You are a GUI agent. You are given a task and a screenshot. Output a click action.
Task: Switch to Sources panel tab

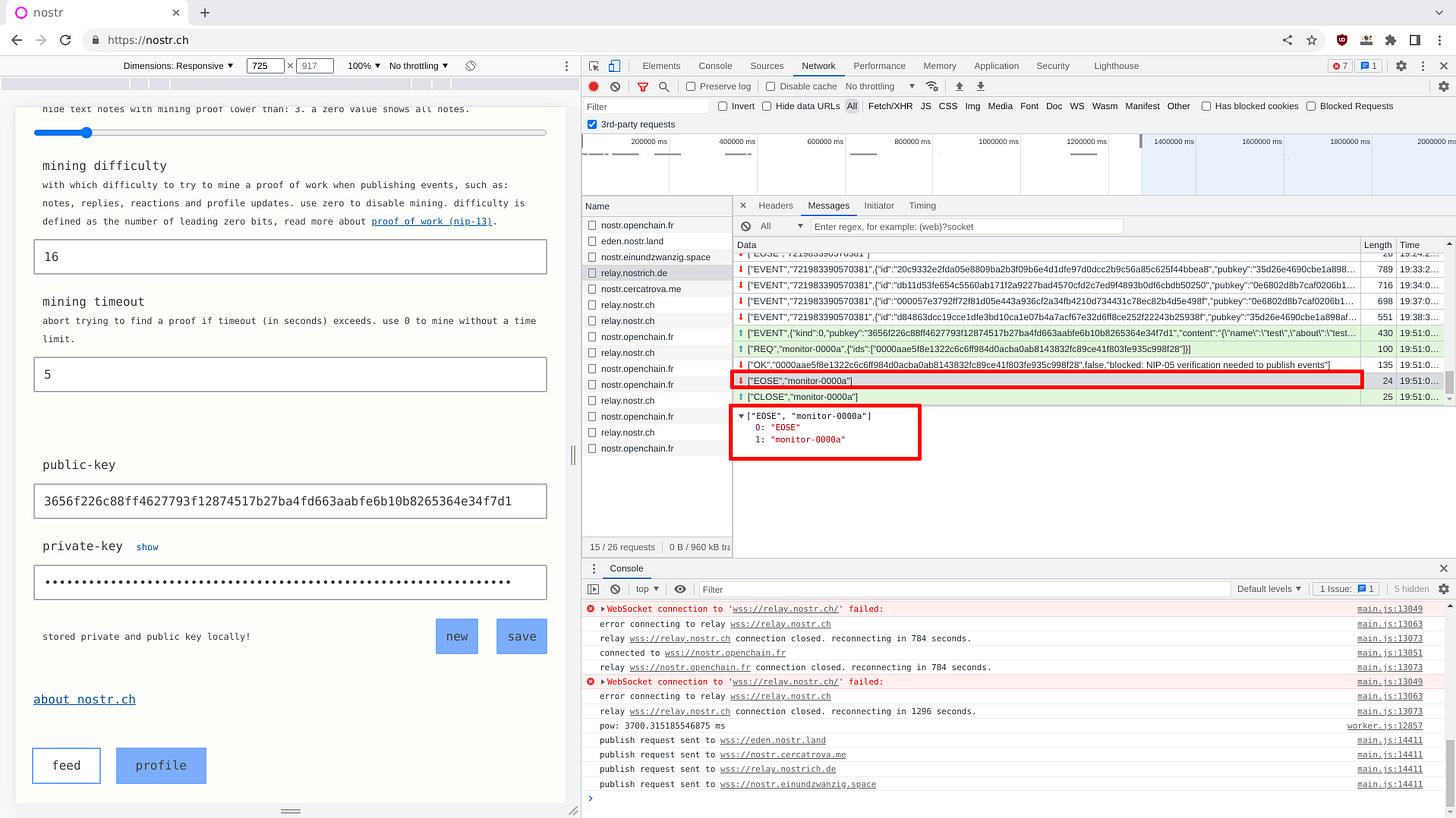click(x=767, y=66)
